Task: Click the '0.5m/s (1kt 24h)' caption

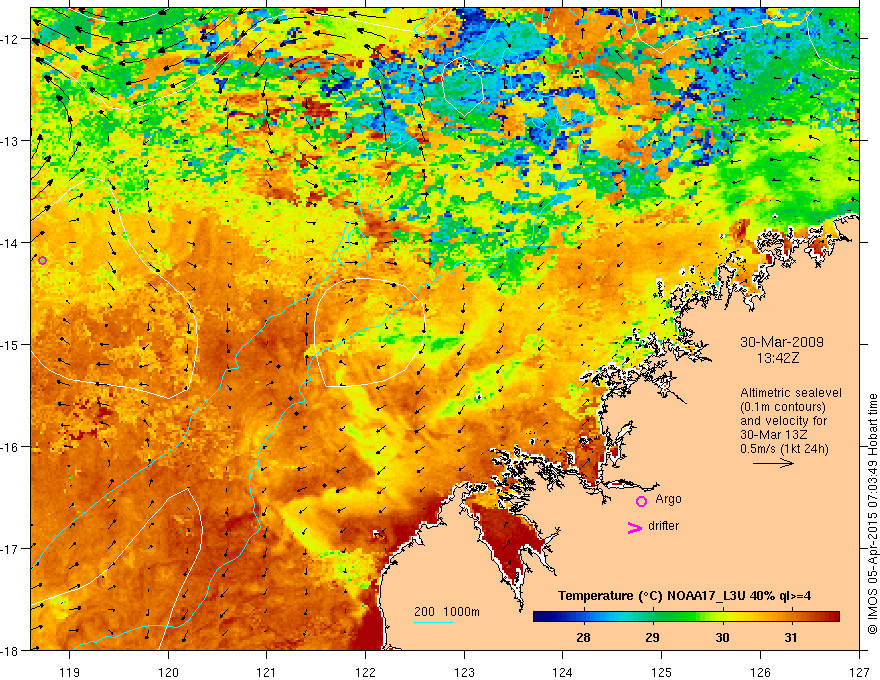Action: pyautogui.click(x=784, y=449)
